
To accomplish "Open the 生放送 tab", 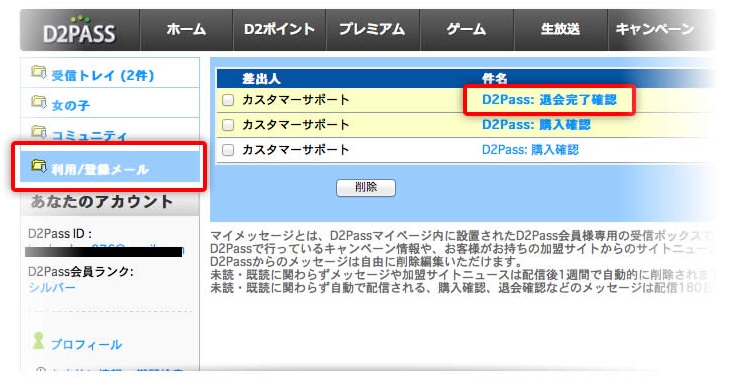I will (560, 30).
